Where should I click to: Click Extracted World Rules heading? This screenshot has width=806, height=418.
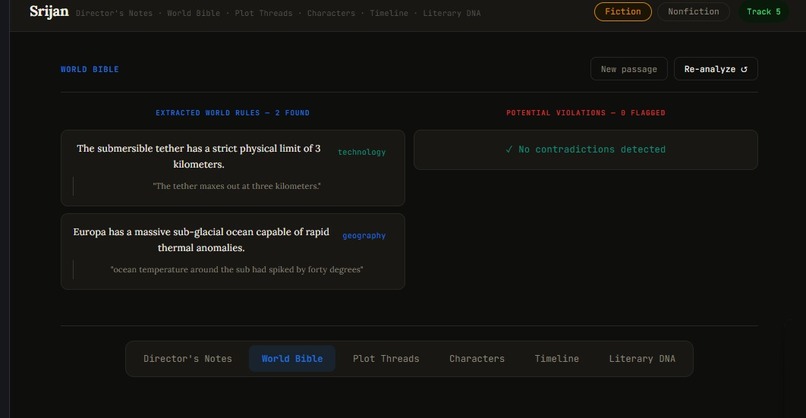(232, 113)
